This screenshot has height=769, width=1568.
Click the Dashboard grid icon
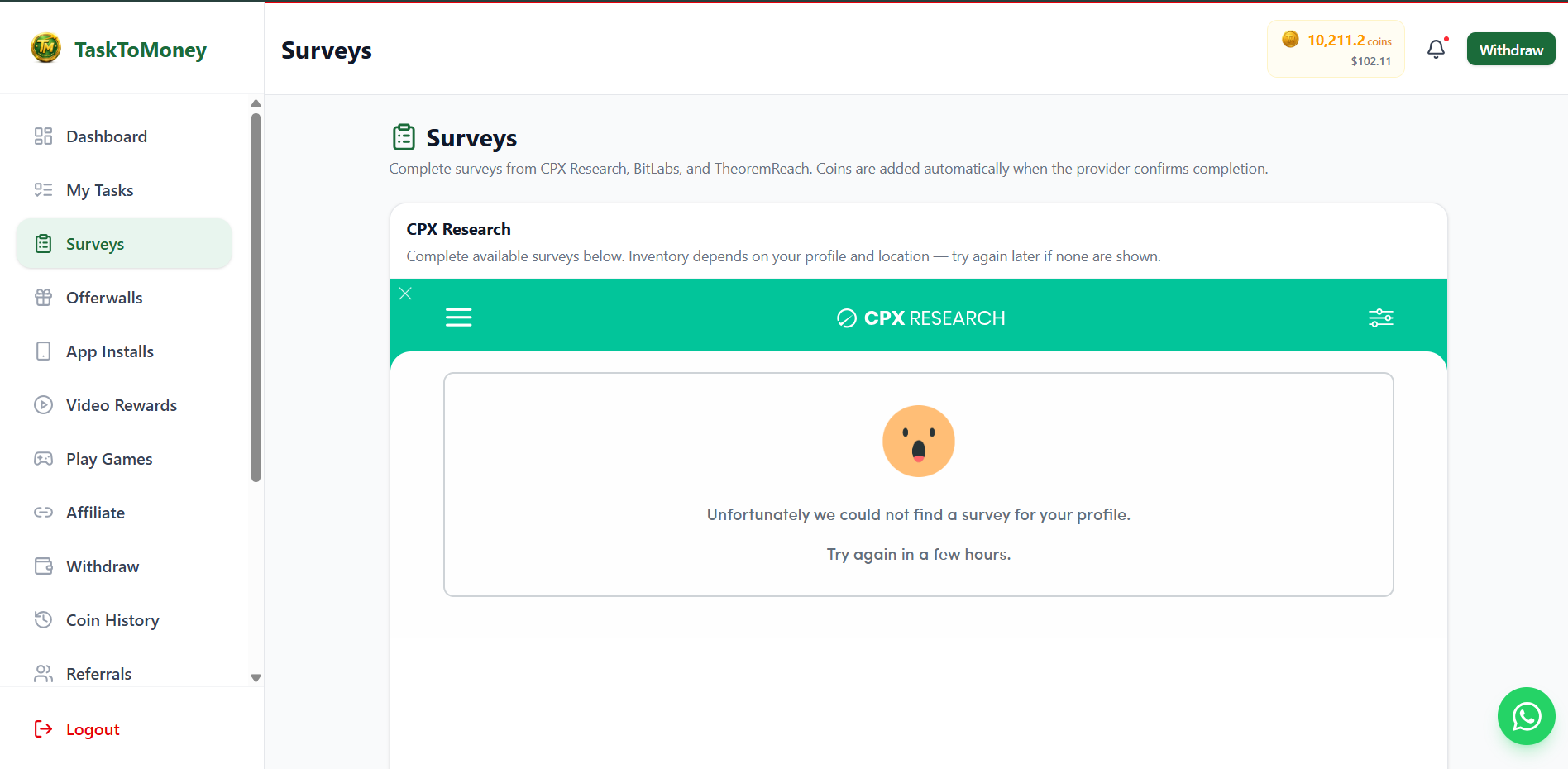(x=43, y=136)
